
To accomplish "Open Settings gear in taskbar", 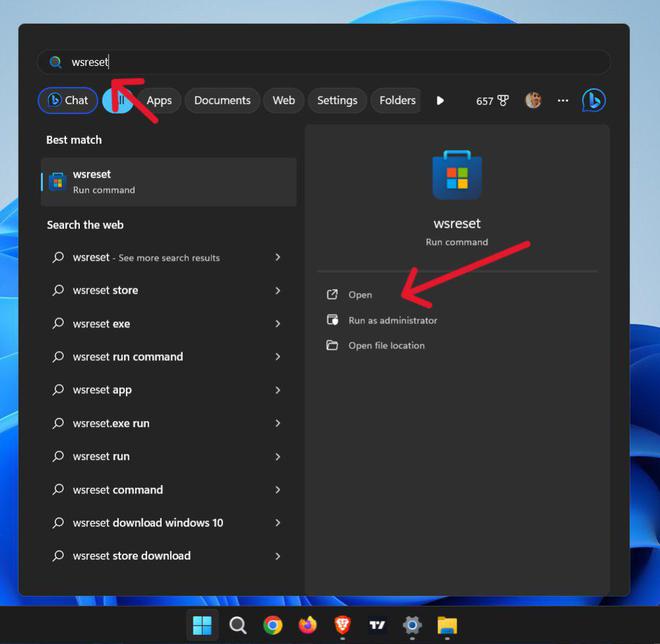I will (x=412, y=625).
